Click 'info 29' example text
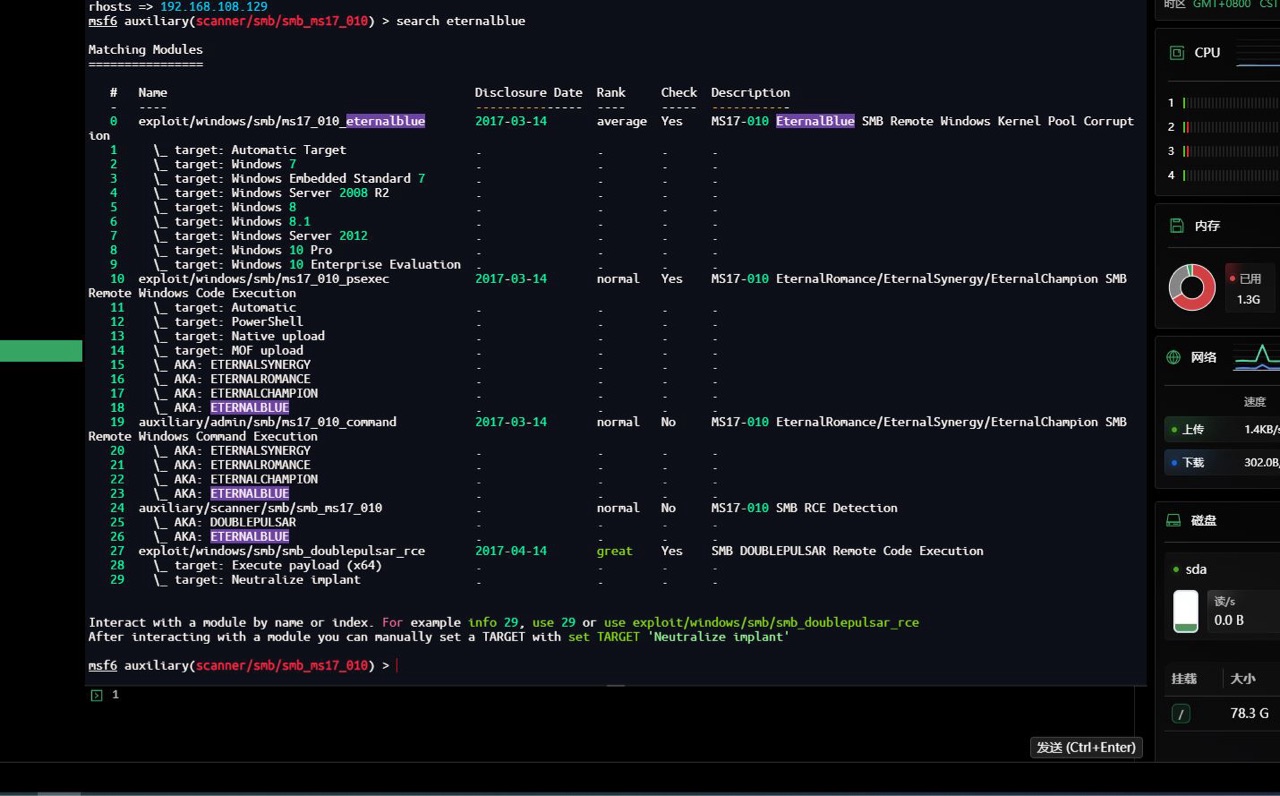The width and height of the screenshot is (1280, 796). pyautogui.click(x=497, y=622)
